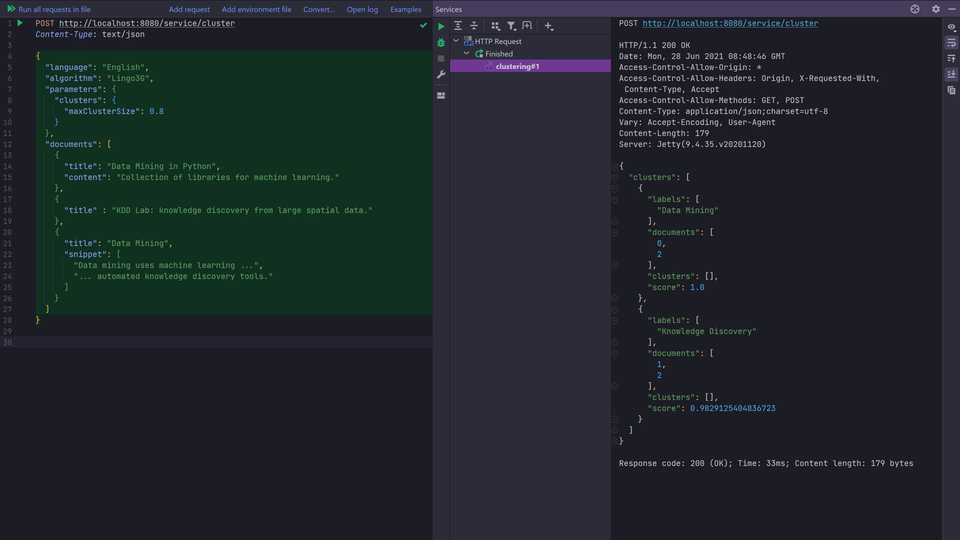Click "Lingo3G" algorithm value in editor

[128, 78]
